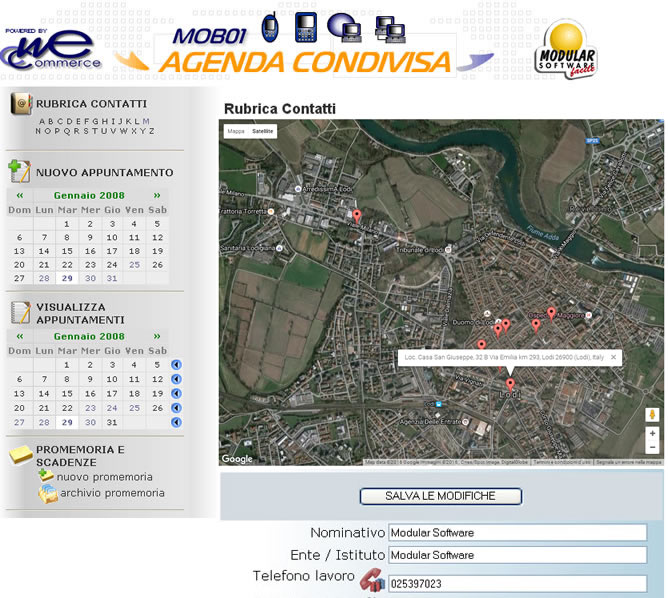Click the Nuovo Appuntamento sidebar heading

point(104,172)
